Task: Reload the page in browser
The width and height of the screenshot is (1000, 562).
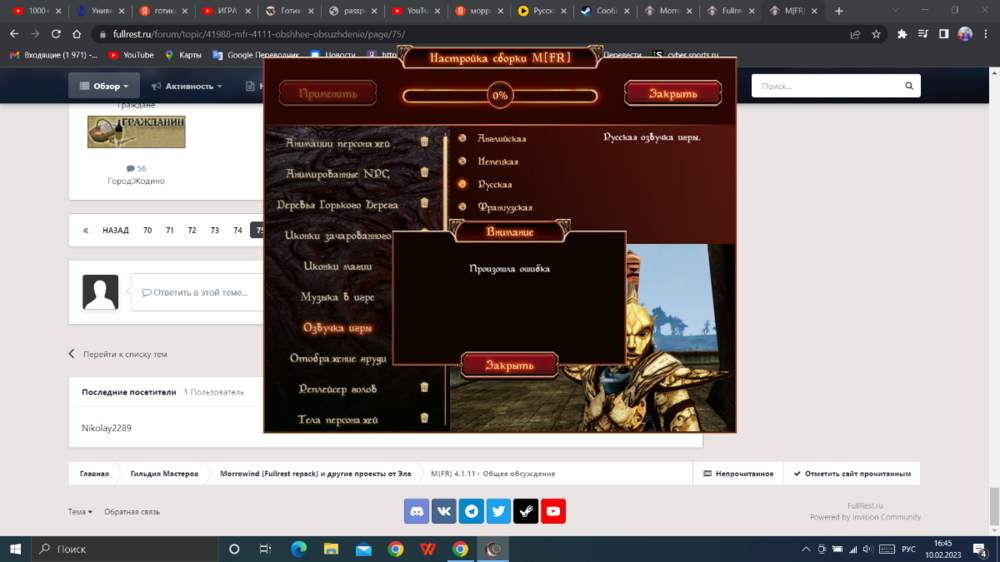Action: pyautogui.click(x=56, y=34)
